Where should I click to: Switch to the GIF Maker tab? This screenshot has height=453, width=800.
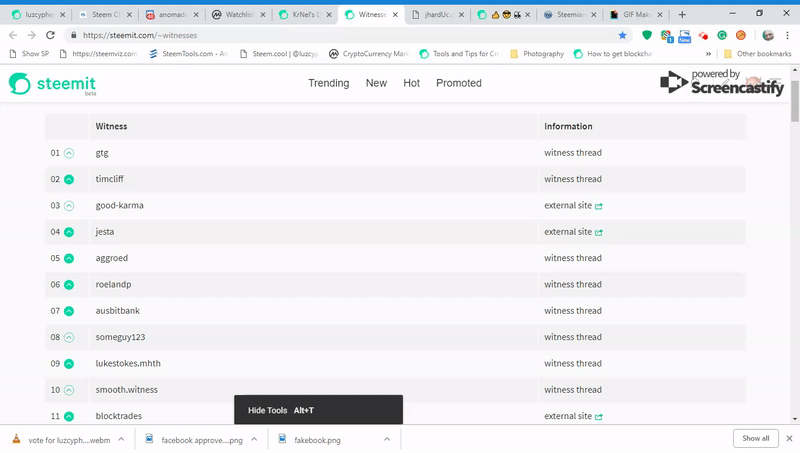(x=636, y=15)
